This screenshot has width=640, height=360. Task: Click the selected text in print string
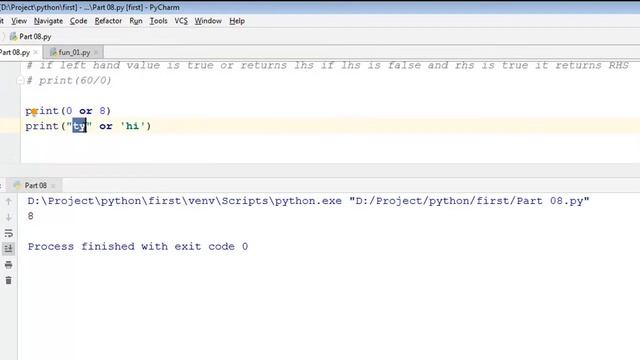(x=80, y=126)
